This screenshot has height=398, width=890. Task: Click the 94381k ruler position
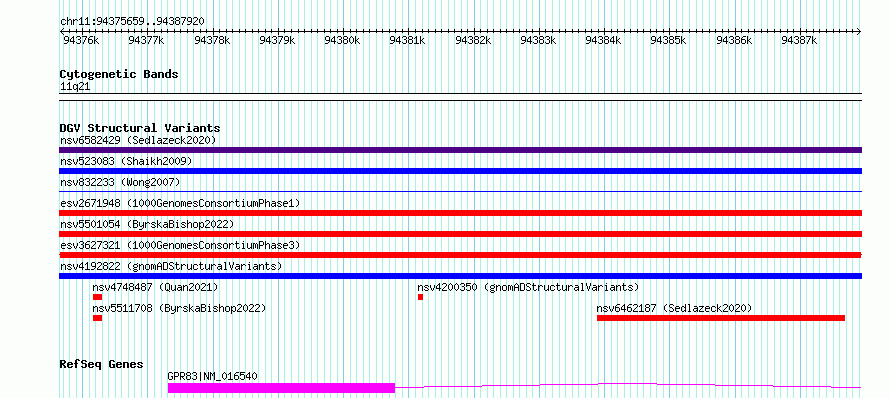pyautogui.click(x=408, y=40)
